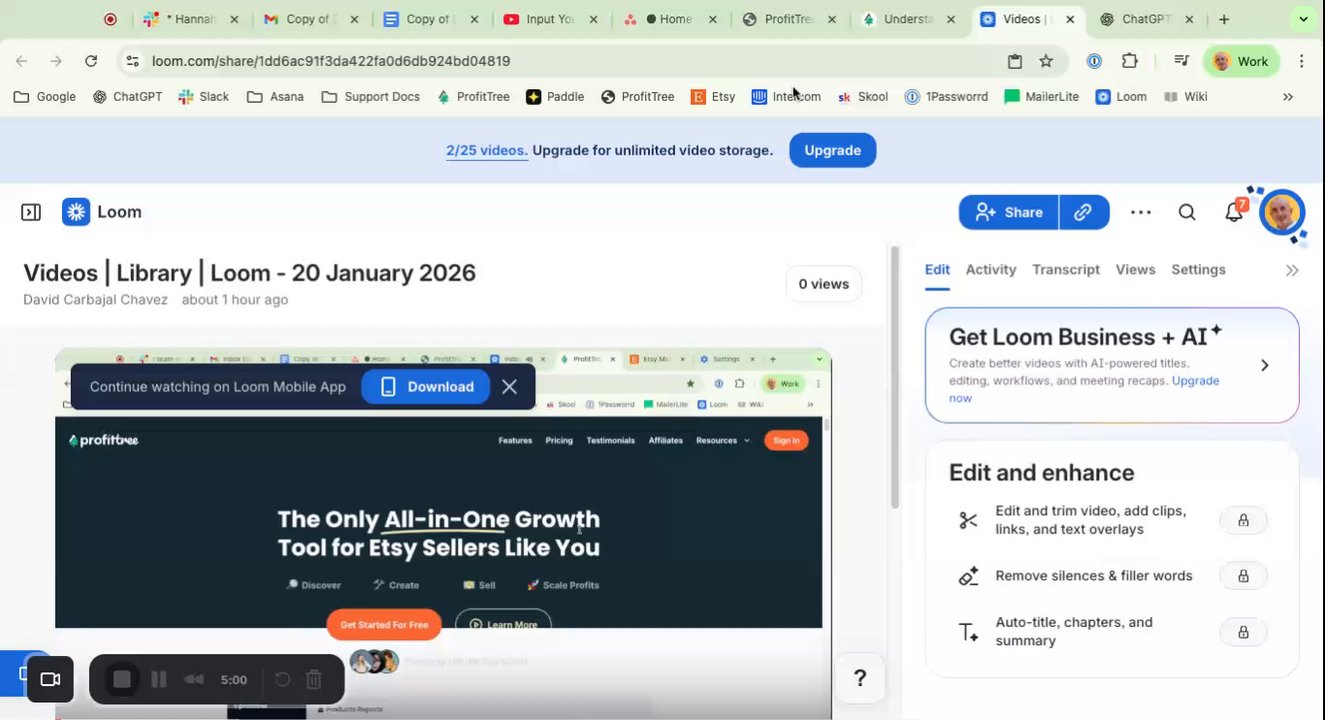Open the user profile avatar menu
1325x720 pixels.
pos(1282,212)
